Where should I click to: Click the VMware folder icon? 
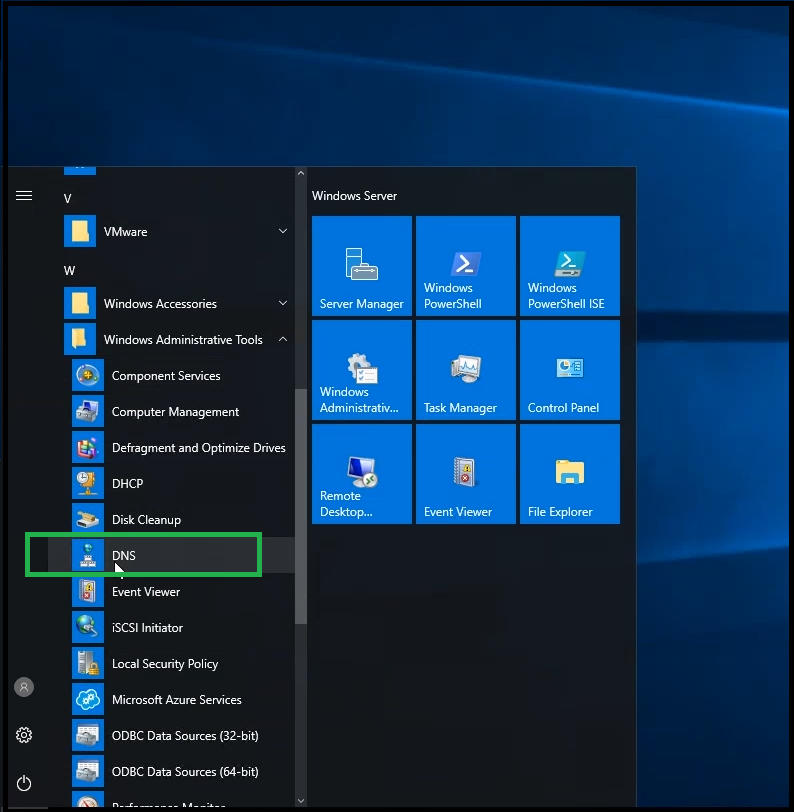(80, 231)
